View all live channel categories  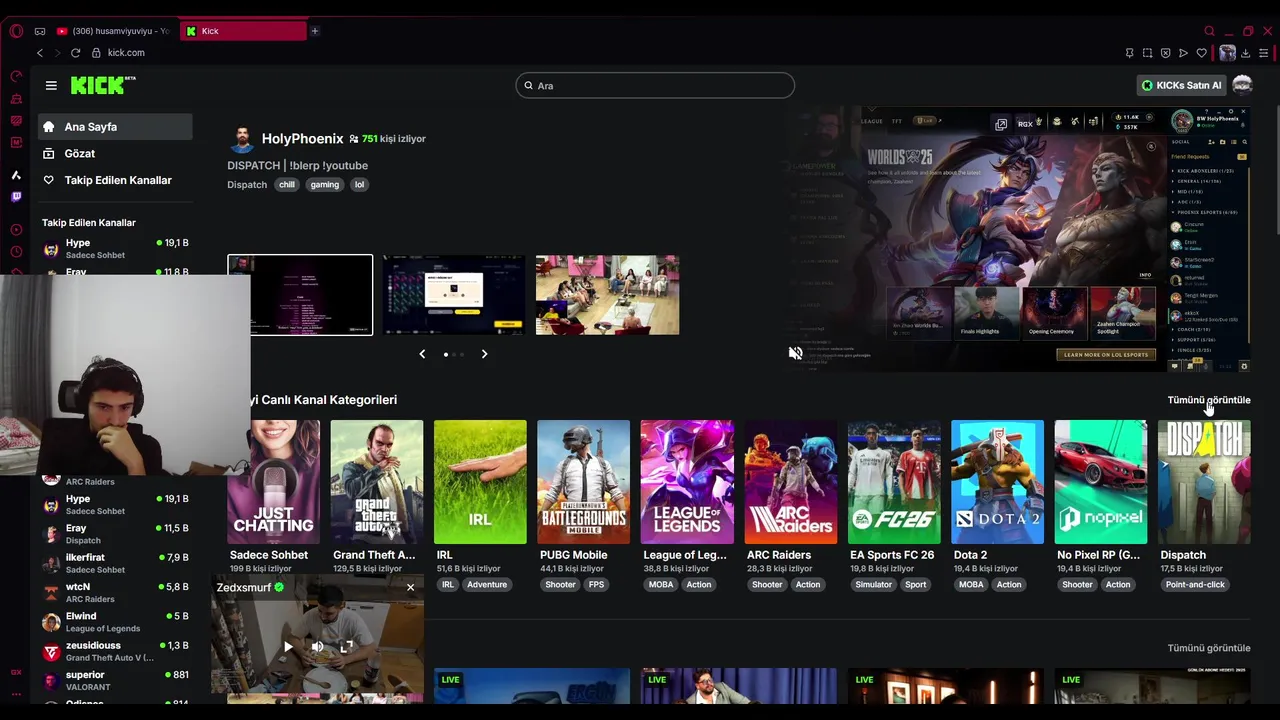point(1209,400)
